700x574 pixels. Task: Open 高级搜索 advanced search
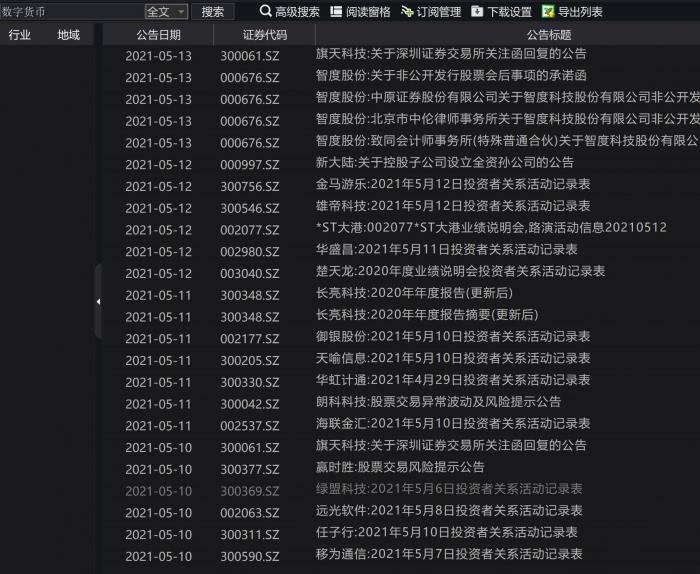(x=289, y=12)
